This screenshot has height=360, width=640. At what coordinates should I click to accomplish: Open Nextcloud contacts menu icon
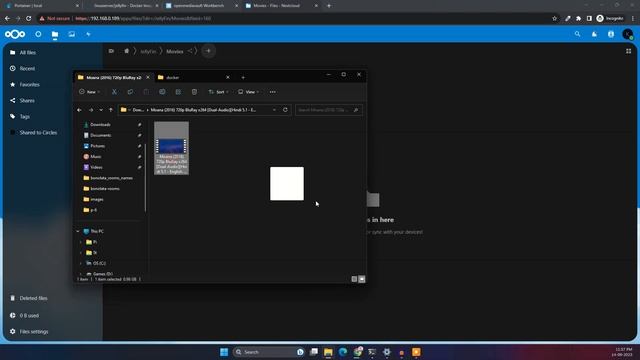point(611,34)
